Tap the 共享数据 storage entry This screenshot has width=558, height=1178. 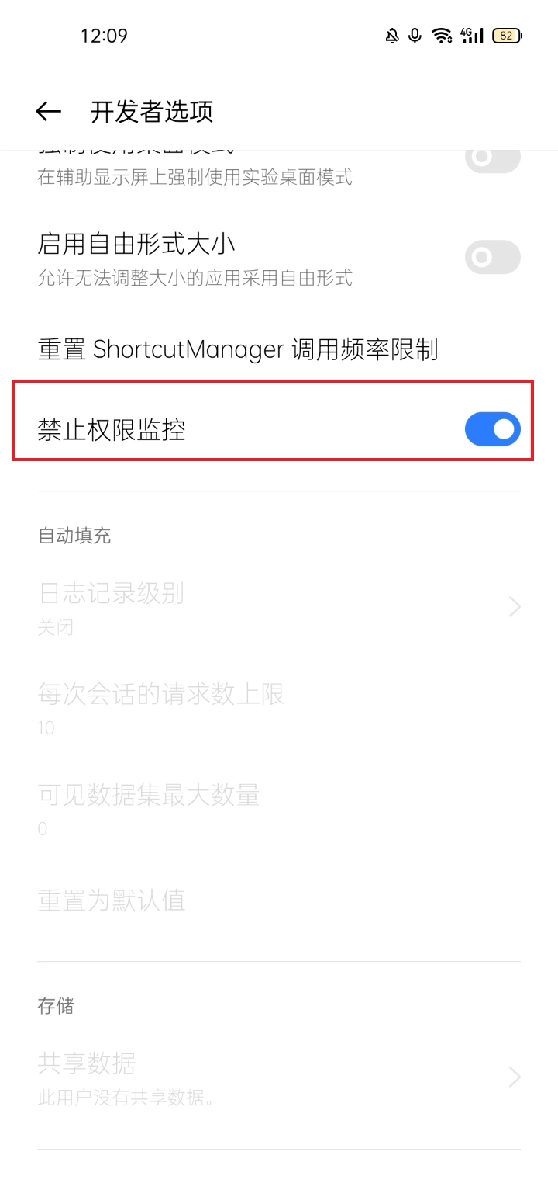(x=279, y=1077)
